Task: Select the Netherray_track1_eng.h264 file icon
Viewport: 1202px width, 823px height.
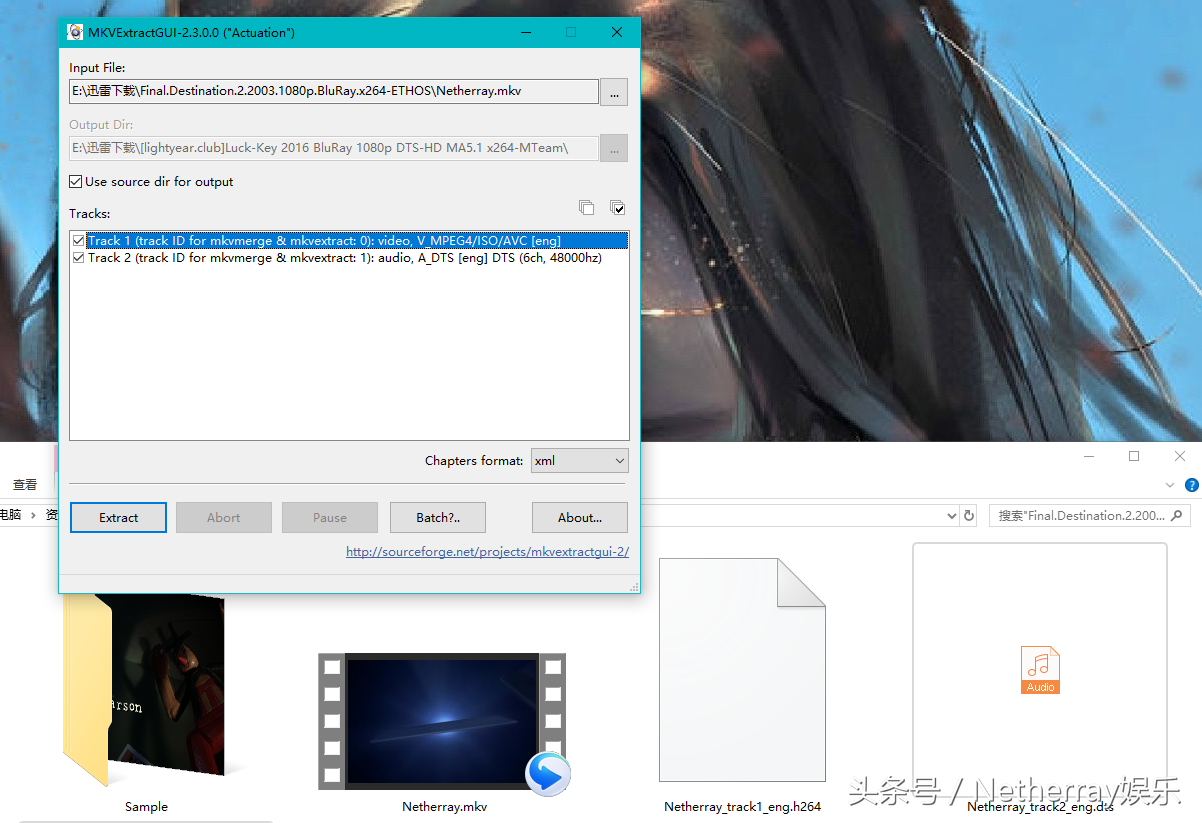Action: (742, 669)
